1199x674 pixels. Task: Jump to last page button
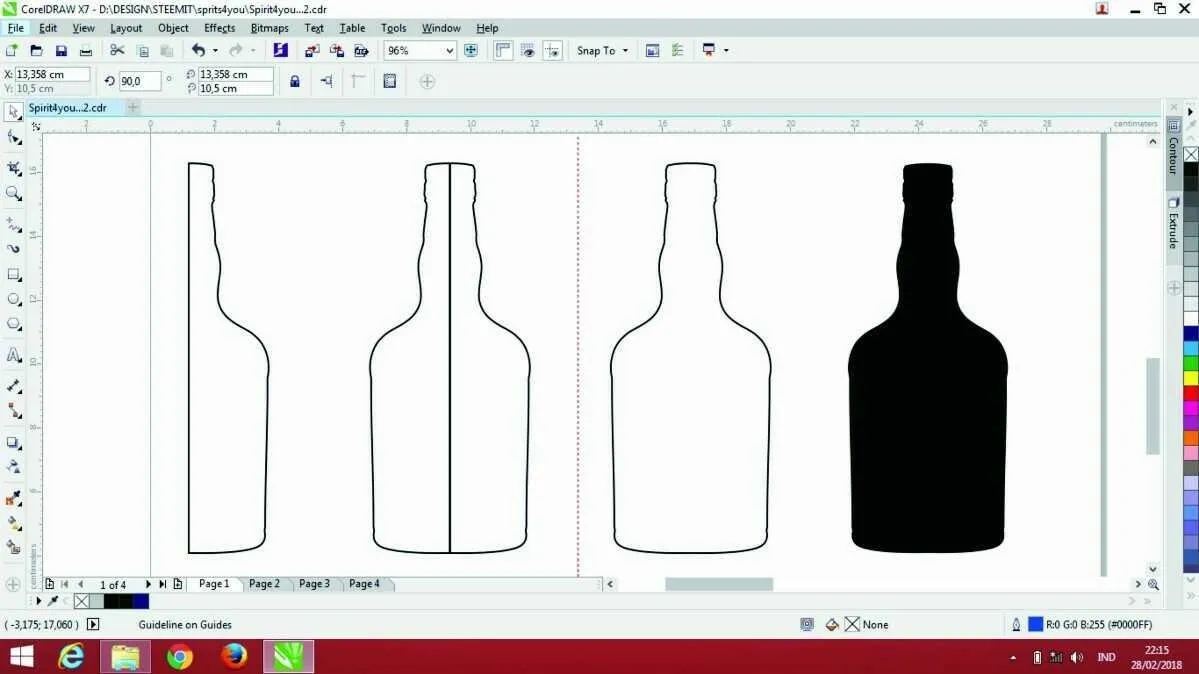tap(162, 584)
